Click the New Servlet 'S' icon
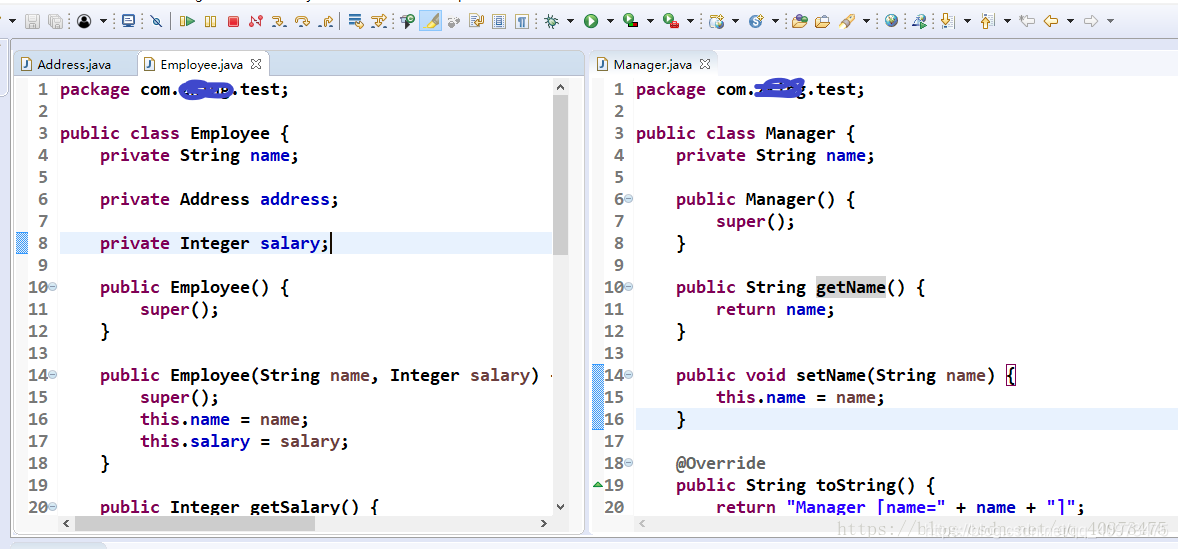 coord(757,22)
